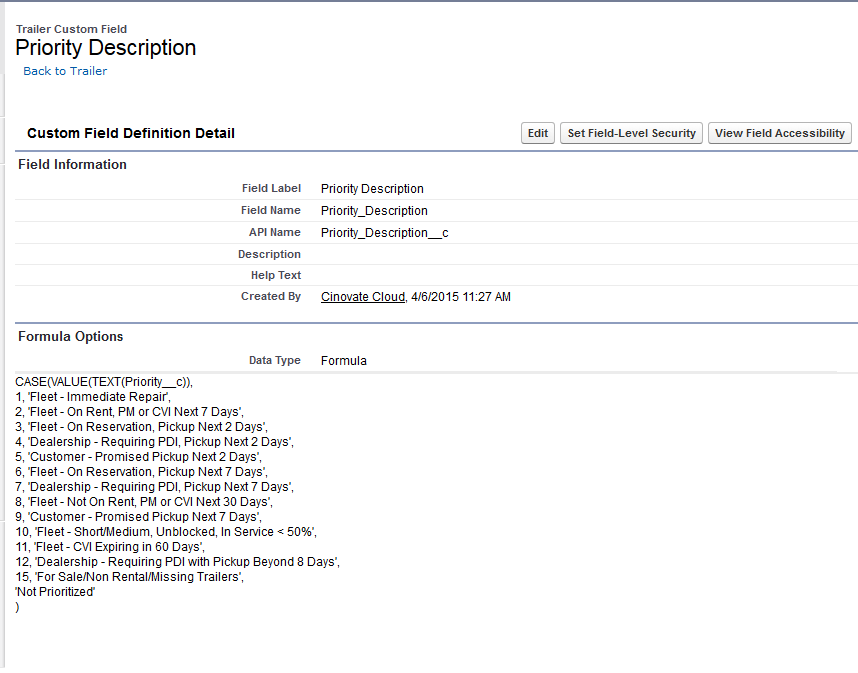Click the Field Information section heading
The width and height of the screenshot is (858, 673).
pyautogui.click(x=72, y=164)
